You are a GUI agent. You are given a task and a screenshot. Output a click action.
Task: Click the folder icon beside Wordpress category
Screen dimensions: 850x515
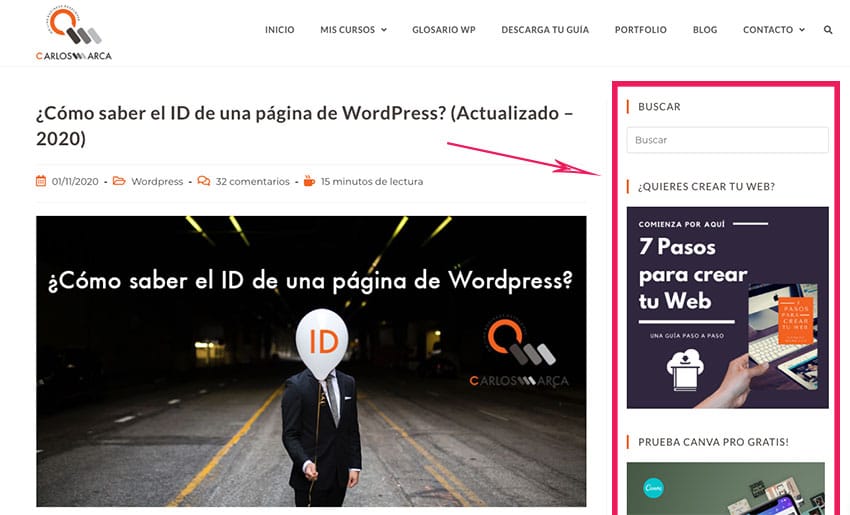pos(119,181)
